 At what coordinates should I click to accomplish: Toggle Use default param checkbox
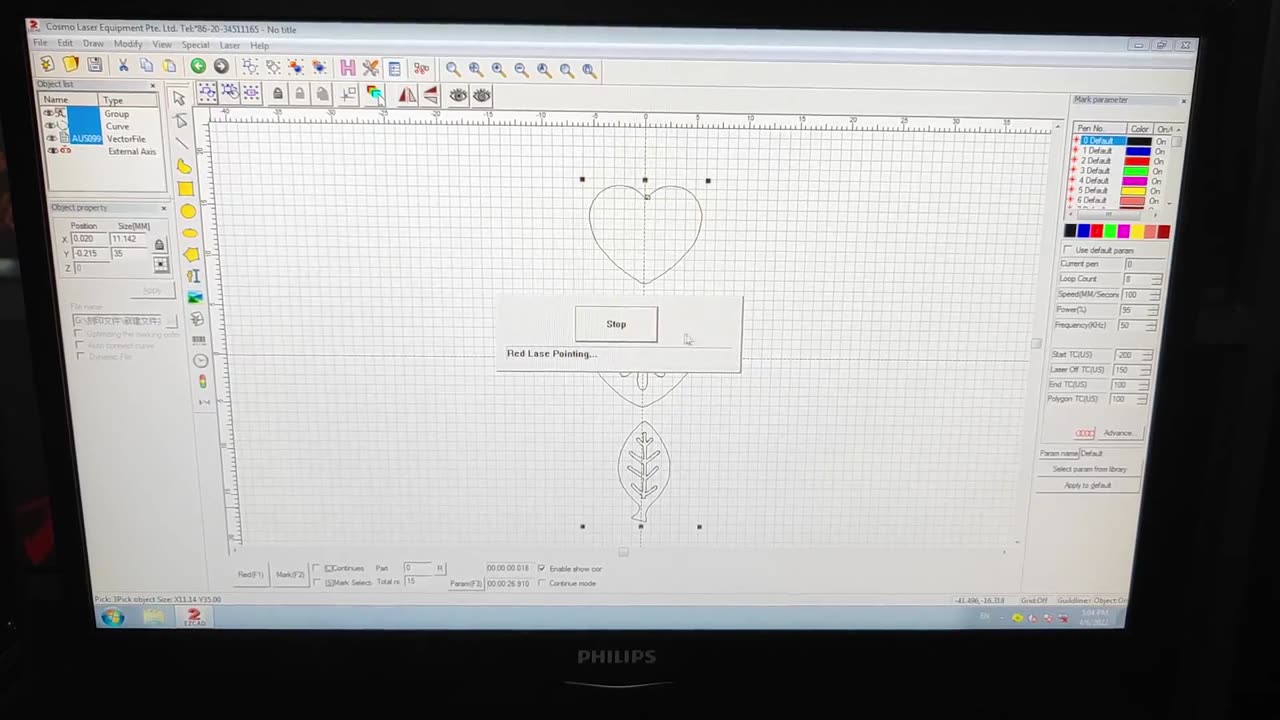click(x=1068, y=250)
